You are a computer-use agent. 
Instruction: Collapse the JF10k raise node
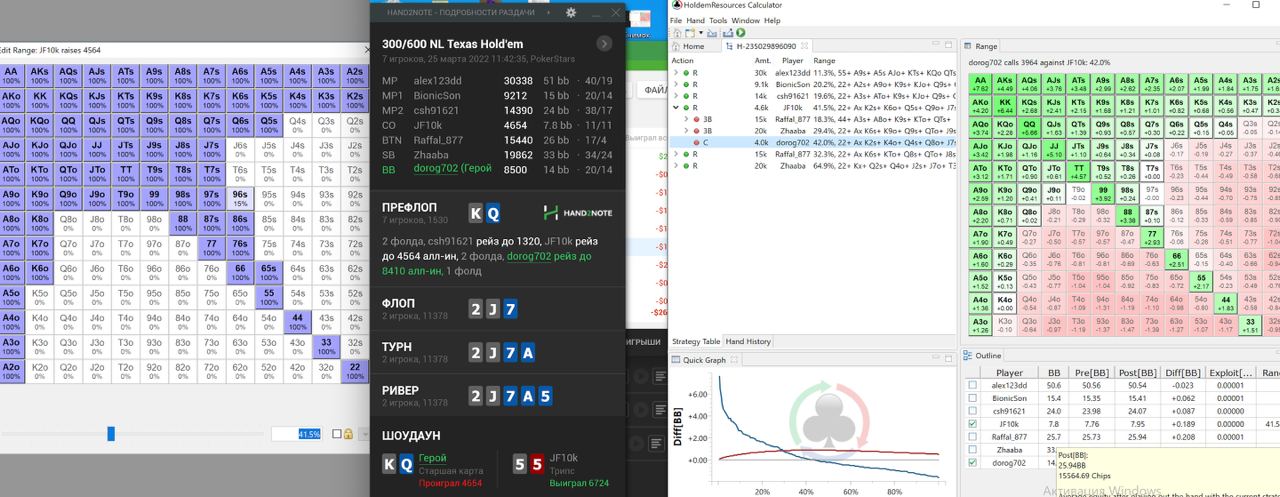[x=676, y=107]
